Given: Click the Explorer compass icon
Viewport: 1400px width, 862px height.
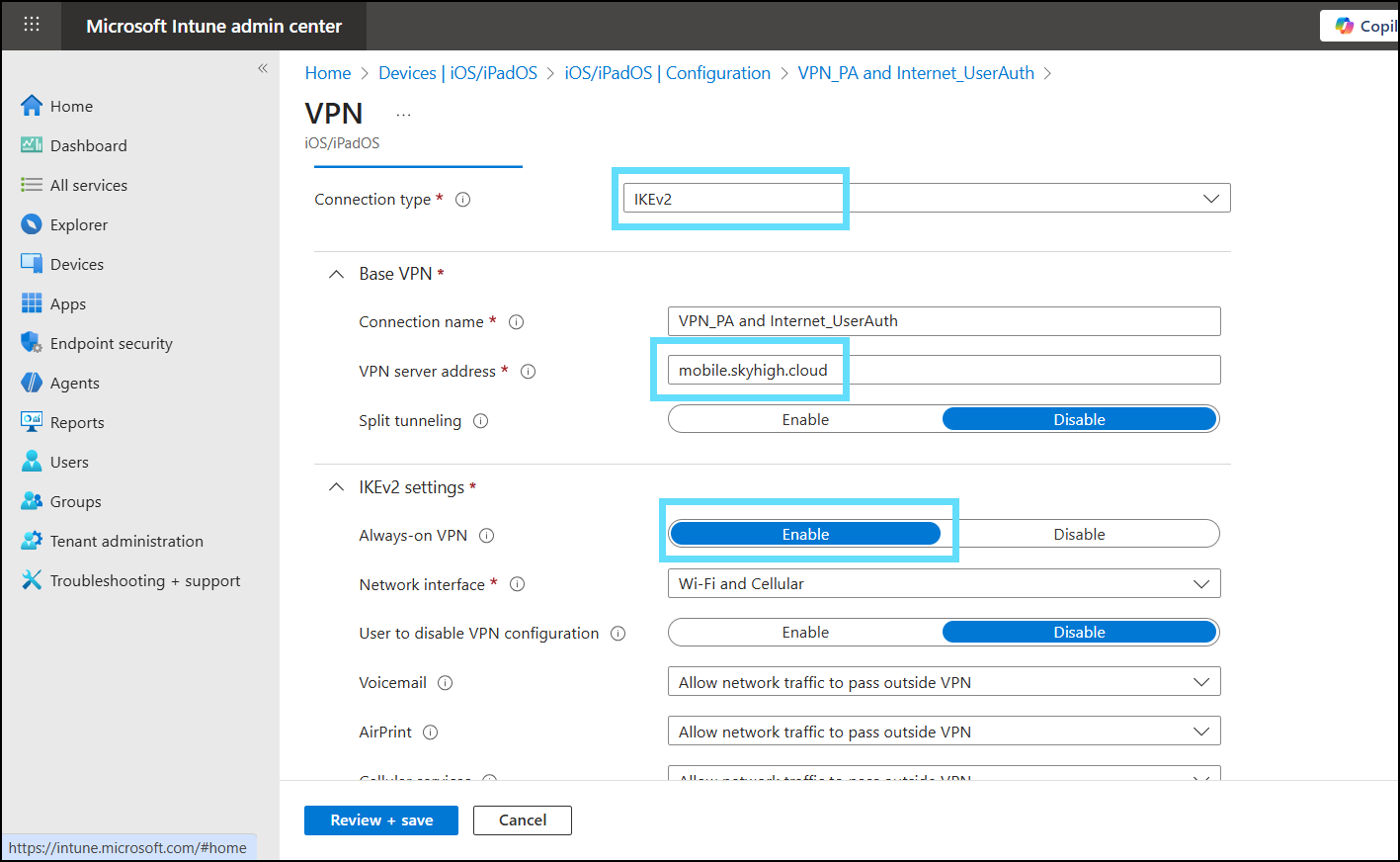Looking at the screenshot, I should point(32,224).
